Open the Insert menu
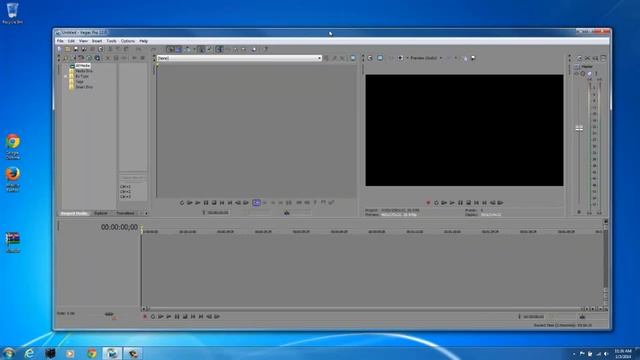Image resolution: width=640 pixels, height=360 pixels. [97, 41]
